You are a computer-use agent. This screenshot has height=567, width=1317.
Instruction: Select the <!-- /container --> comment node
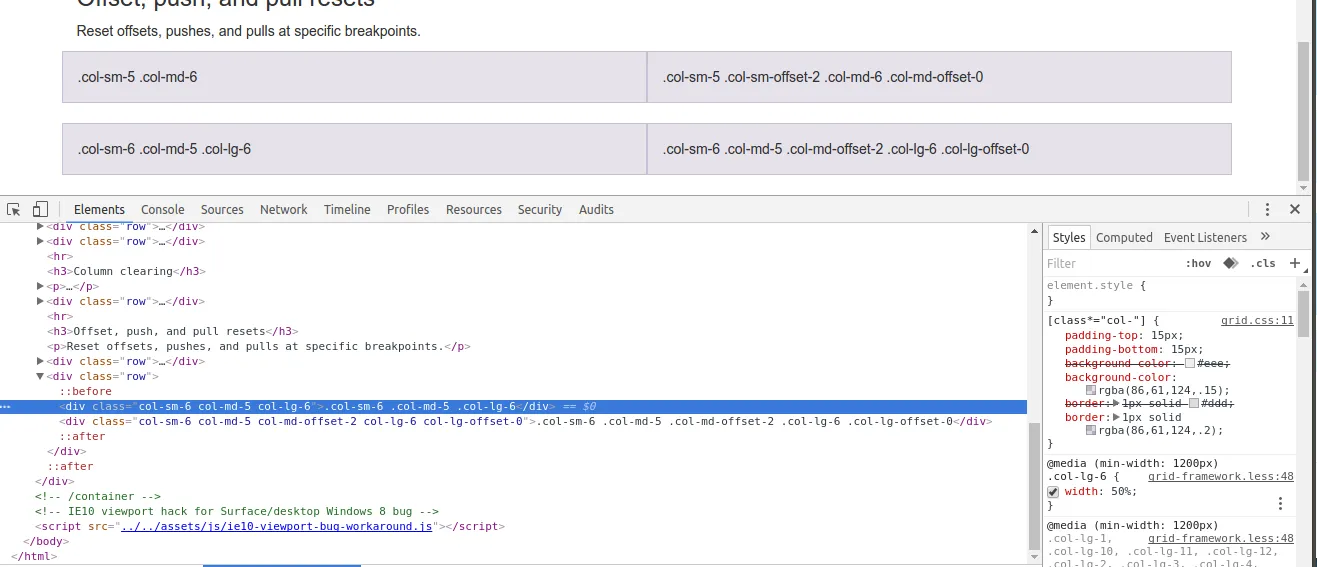click(x=98, y=496)
